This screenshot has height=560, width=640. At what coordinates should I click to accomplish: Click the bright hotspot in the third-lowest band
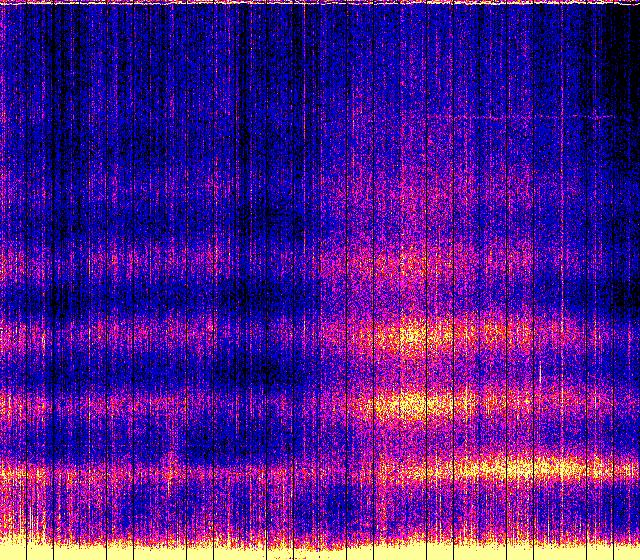[412, 334]
